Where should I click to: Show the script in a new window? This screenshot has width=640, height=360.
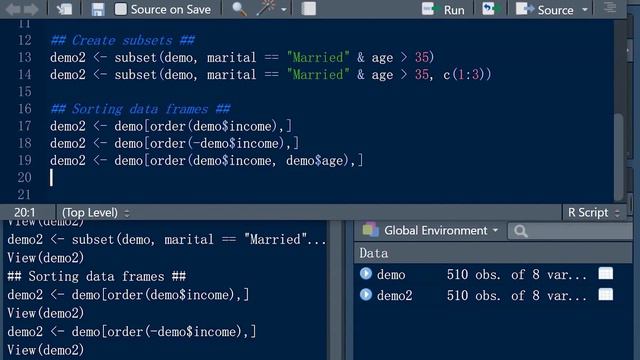pyautogui.click(x=64, y=9)
